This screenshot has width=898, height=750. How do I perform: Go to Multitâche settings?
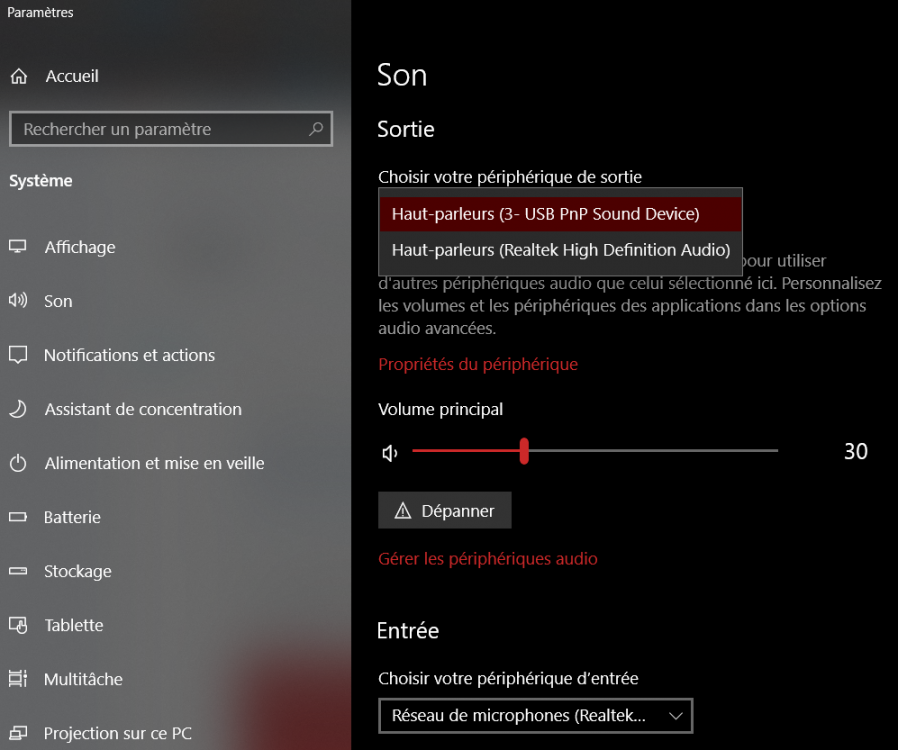[x=83, y=679]
